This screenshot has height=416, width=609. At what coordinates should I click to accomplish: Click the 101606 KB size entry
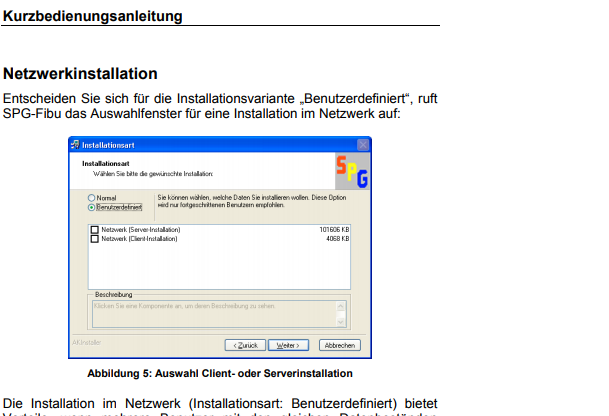333,230
